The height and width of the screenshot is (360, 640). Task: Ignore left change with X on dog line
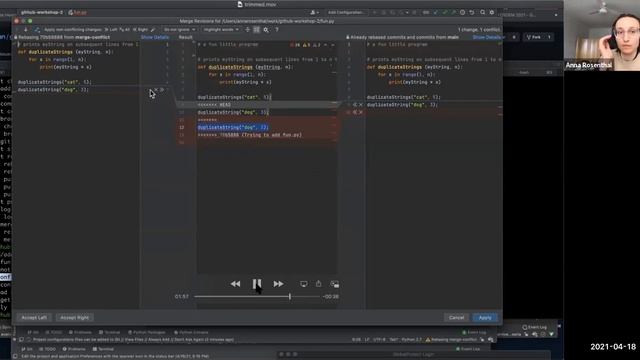pos(156,90)
